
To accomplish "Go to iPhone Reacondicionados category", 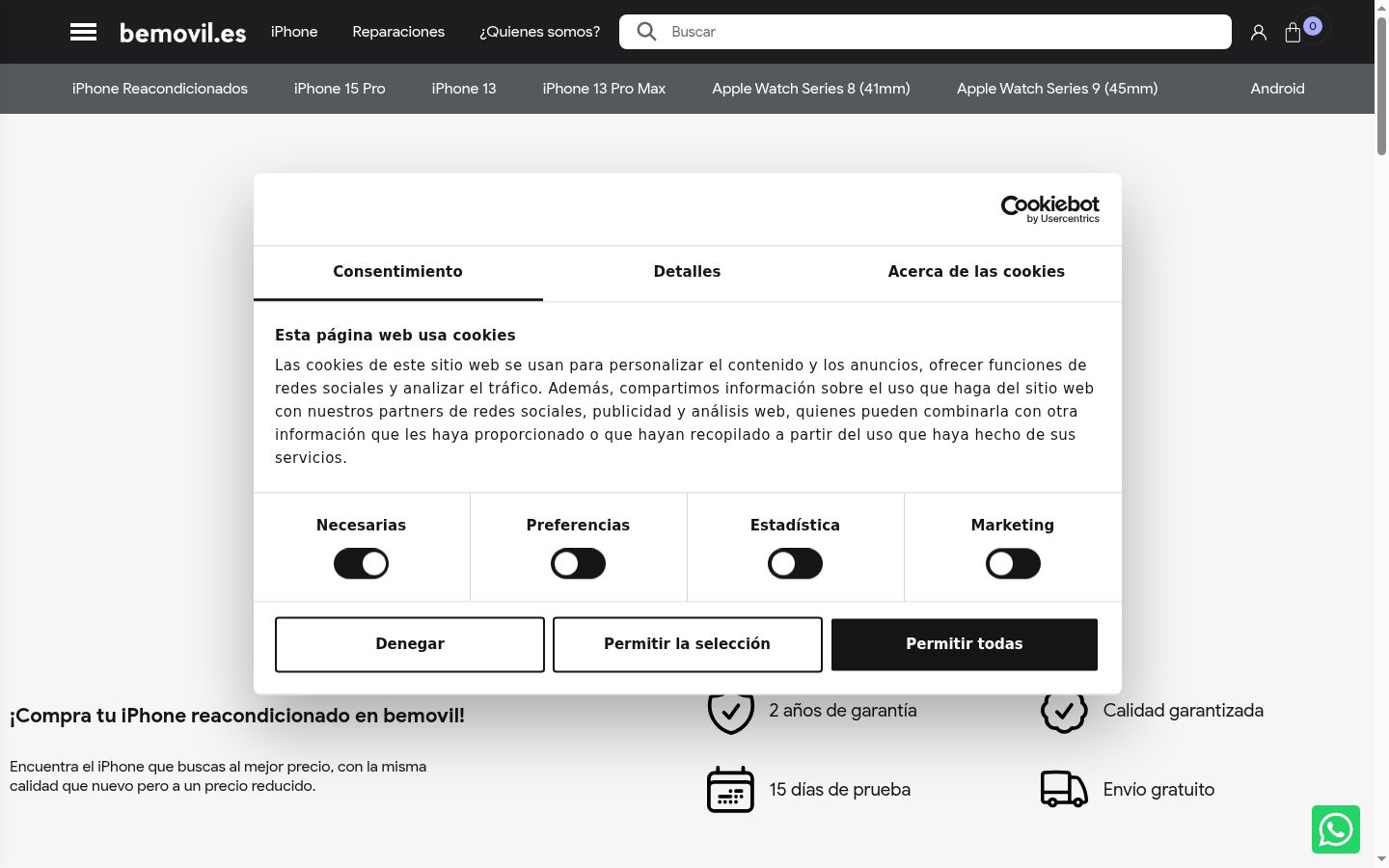I will tap(160, 89).
